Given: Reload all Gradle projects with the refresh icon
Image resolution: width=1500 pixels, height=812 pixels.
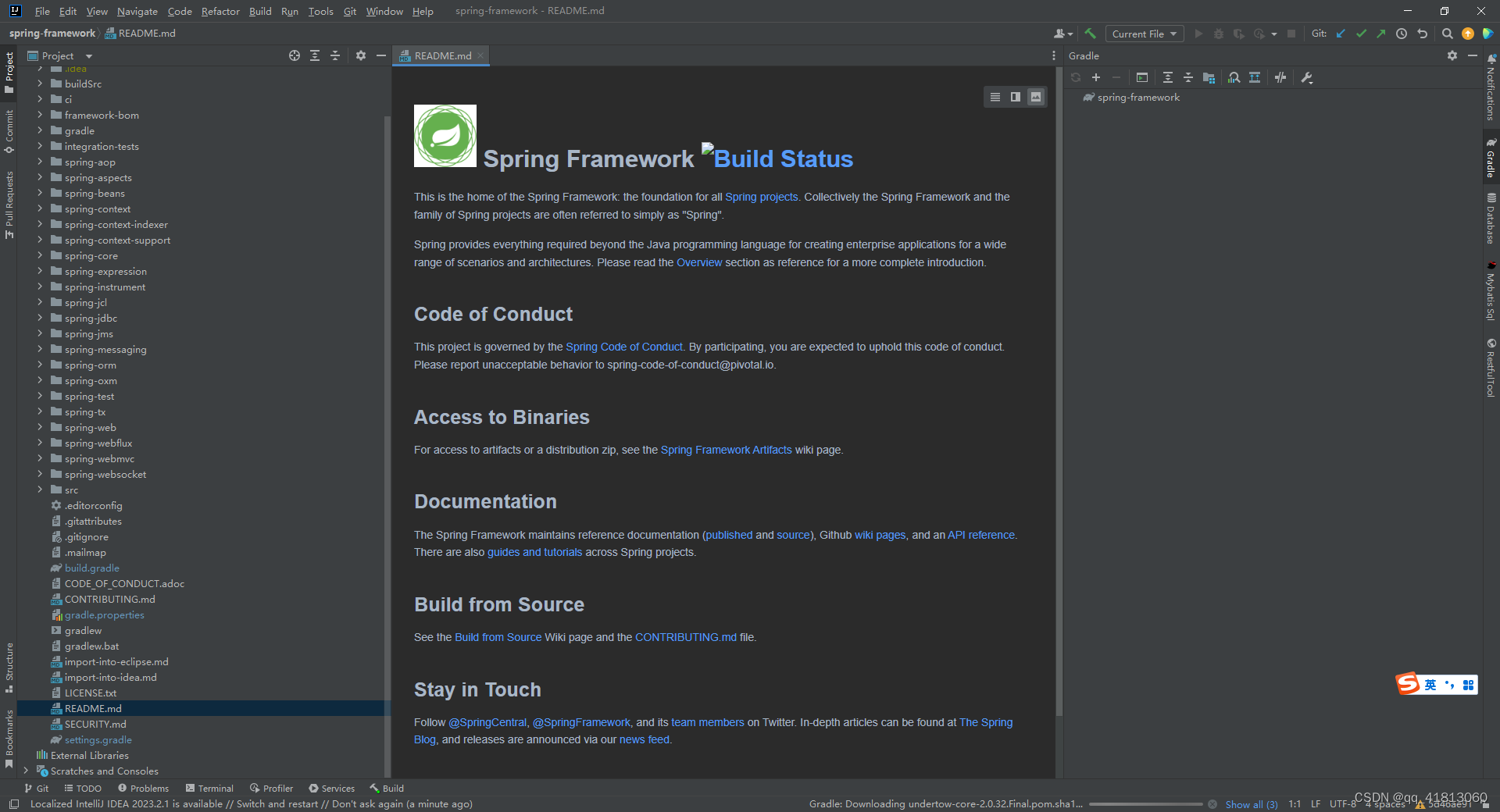Looking at the screenshot, I should [1076, 77].
